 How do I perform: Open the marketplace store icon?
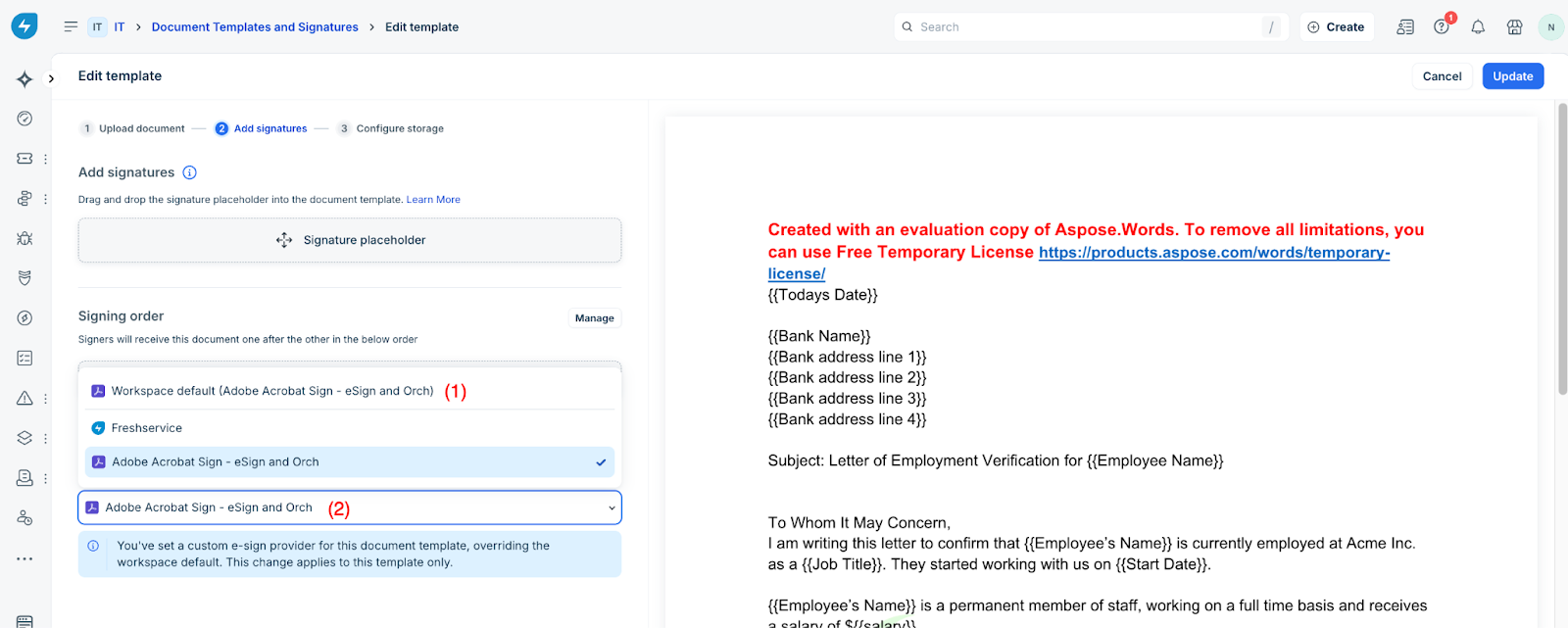tap(1514, 27)
